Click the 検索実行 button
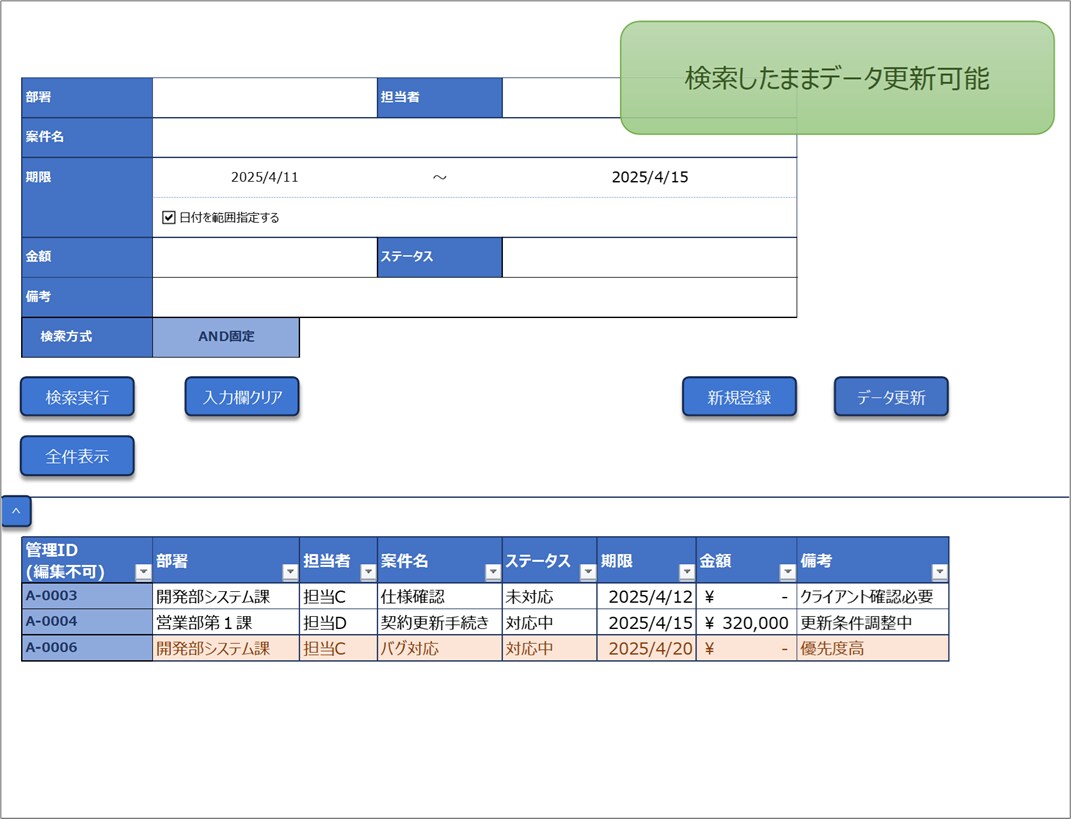 (77, 397)
